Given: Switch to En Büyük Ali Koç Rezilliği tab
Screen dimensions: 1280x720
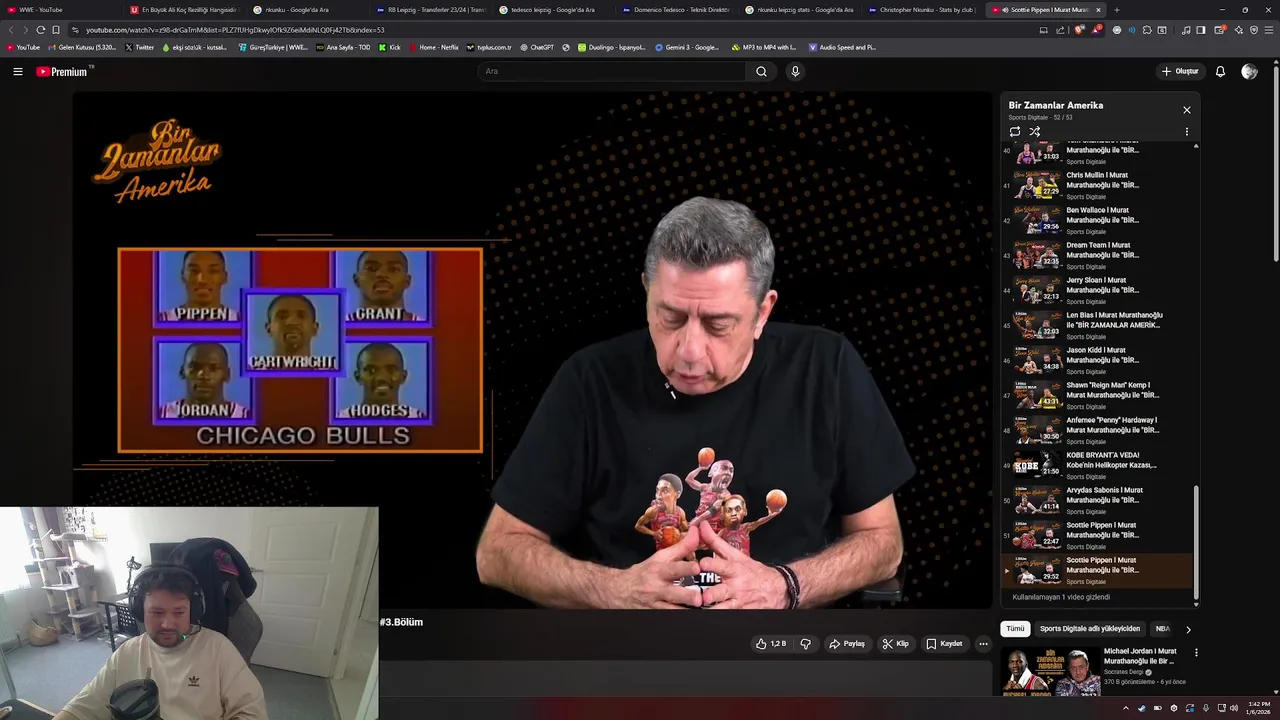Looking at the screenshot, I should coord(183,10).
